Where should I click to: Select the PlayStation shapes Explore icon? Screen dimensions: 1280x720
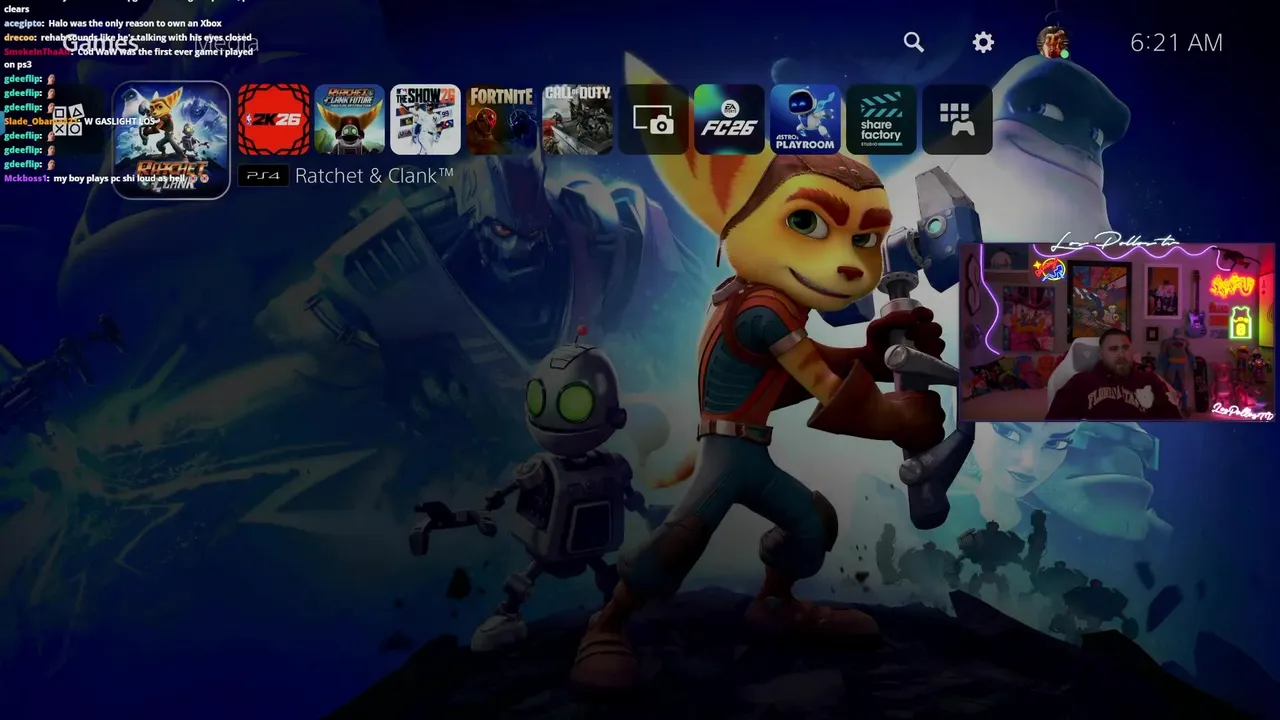pyautogui.click(x=68, y=120)
